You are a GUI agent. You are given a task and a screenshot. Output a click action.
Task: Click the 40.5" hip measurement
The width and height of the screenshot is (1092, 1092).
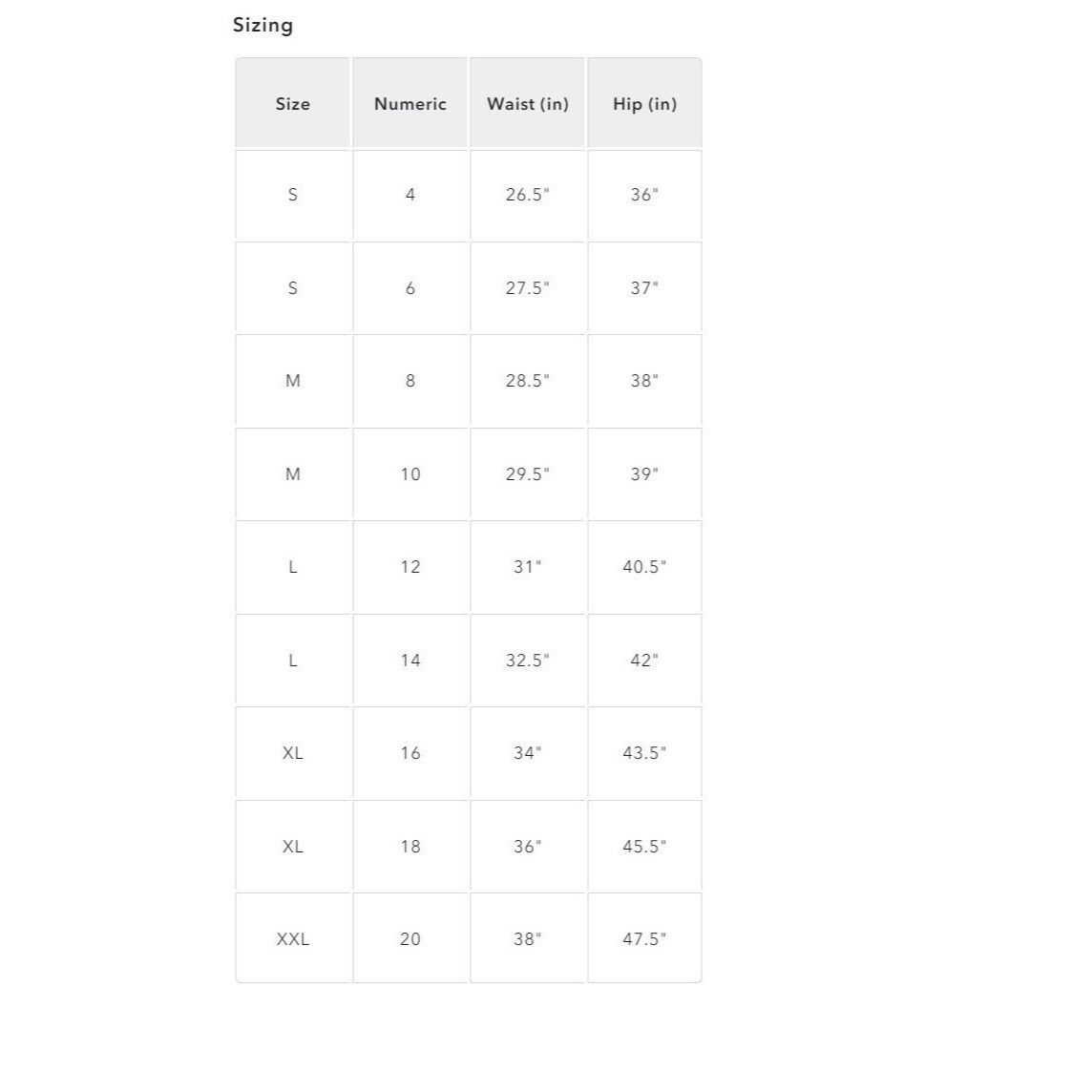click(x=644, y=567)
